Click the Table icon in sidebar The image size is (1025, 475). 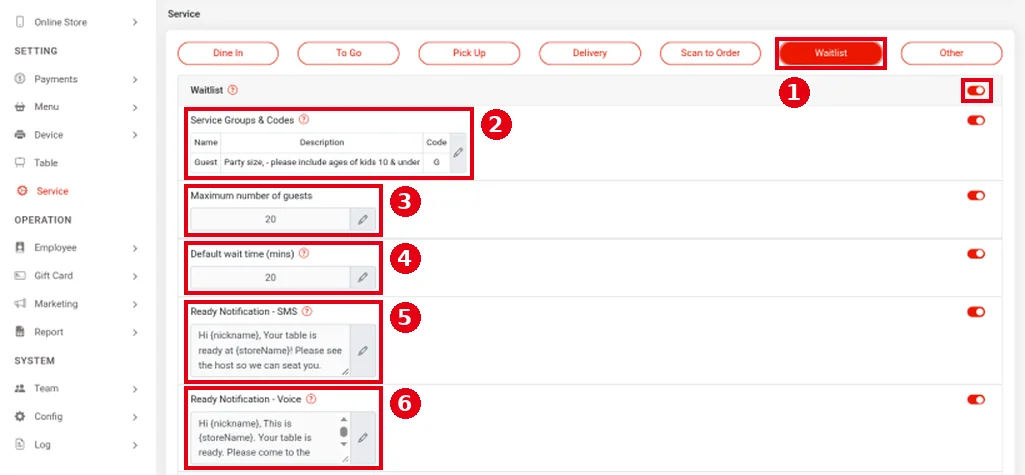pyautogui.click(x=20, y=163)
